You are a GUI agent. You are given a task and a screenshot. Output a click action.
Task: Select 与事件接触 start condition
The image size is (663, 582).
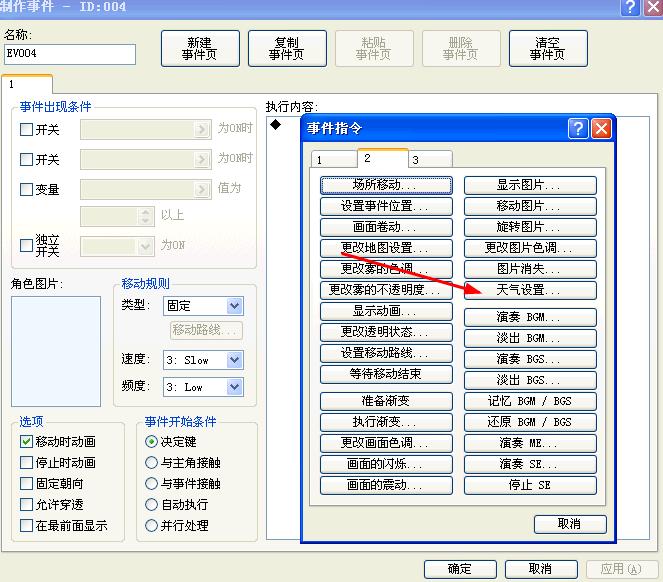pos(151,483)
